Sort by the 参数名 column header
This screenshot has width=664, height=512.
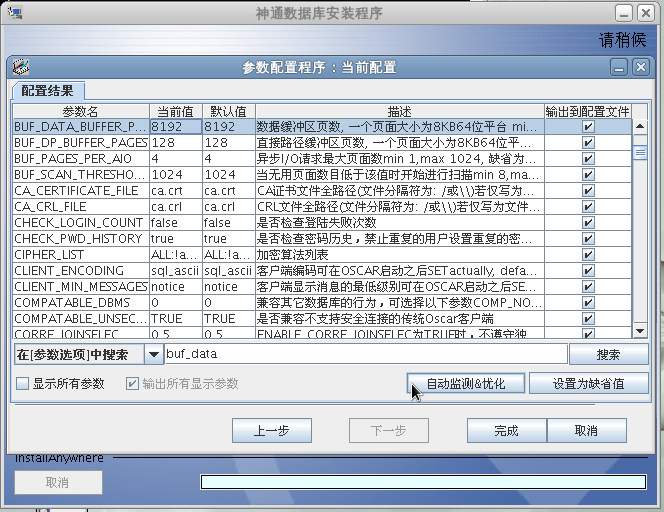pos(81,111)
